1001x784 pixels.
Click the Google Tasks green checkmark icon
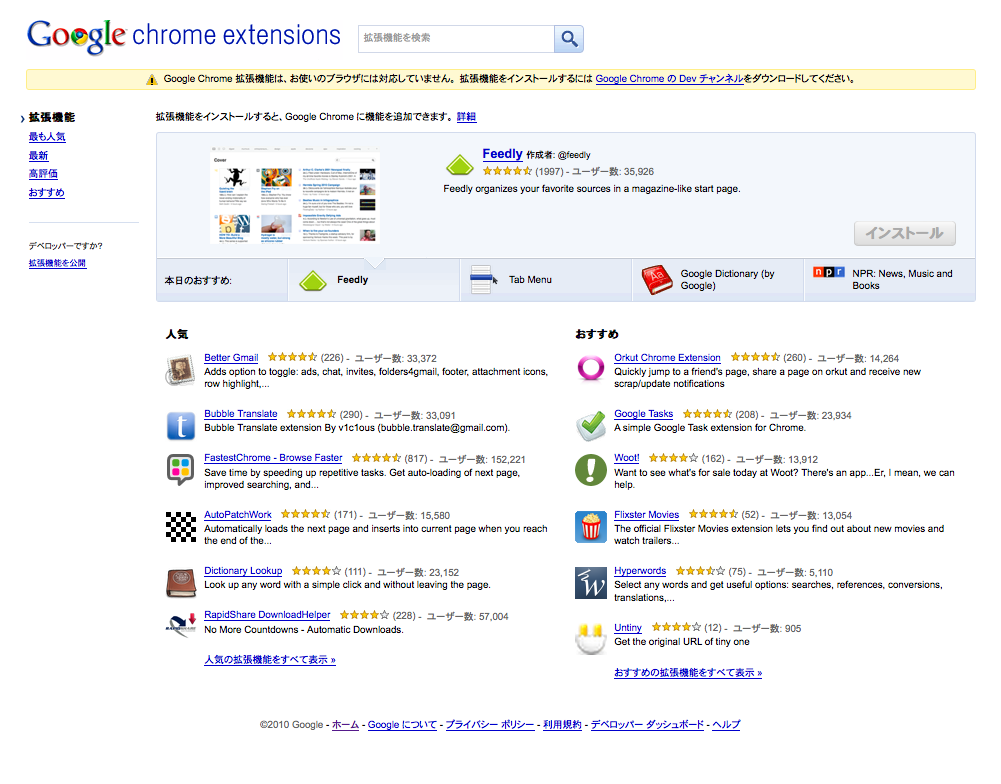coord(591,426)
